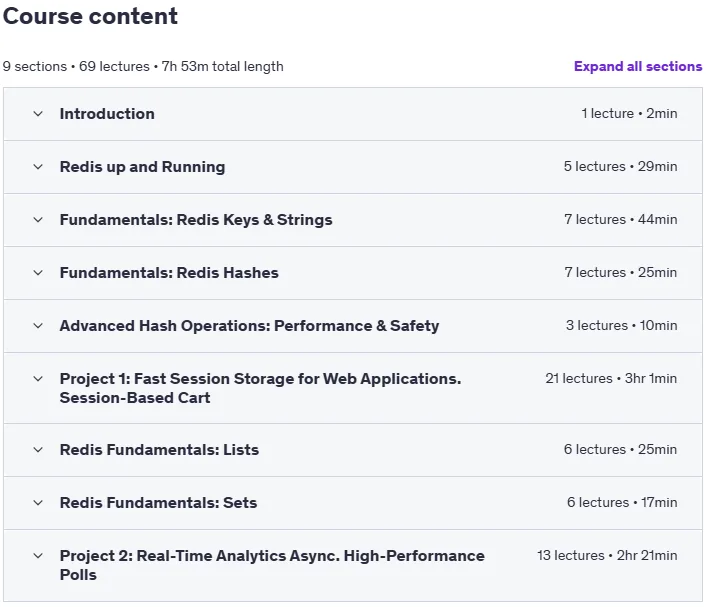Expand the Introduction section chevron
The width and height of the screenshot is (708, 607).
[x=38, y=114]
